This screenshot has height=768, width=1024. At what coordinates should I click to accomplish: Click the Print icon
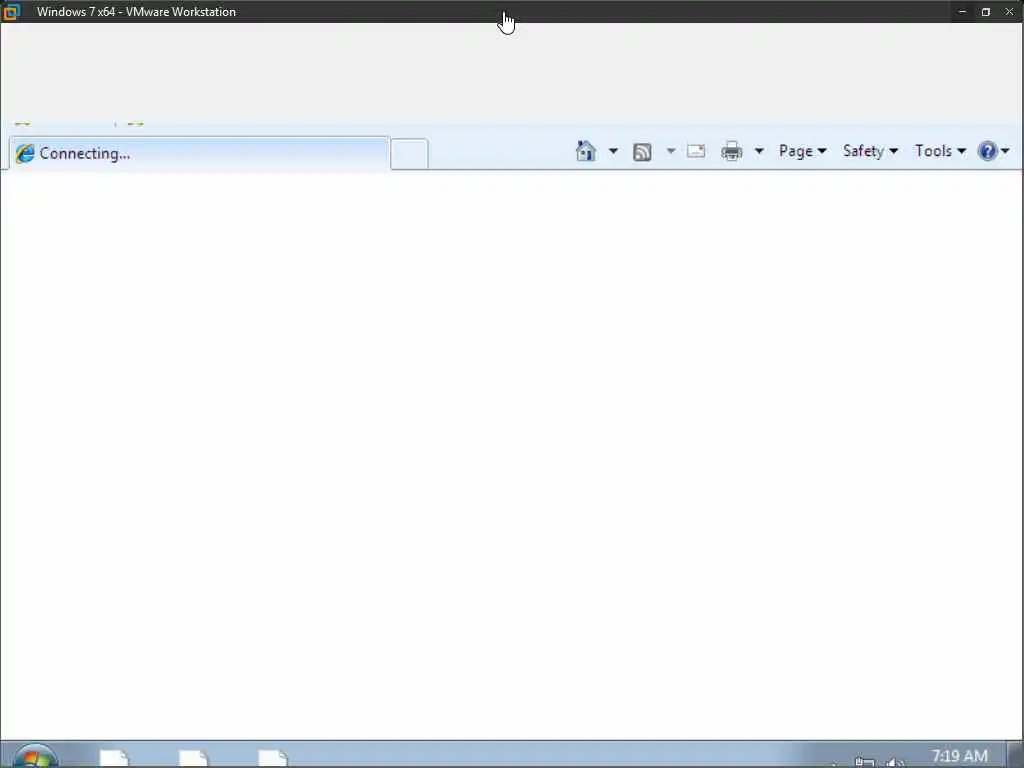tap(731, 151)
